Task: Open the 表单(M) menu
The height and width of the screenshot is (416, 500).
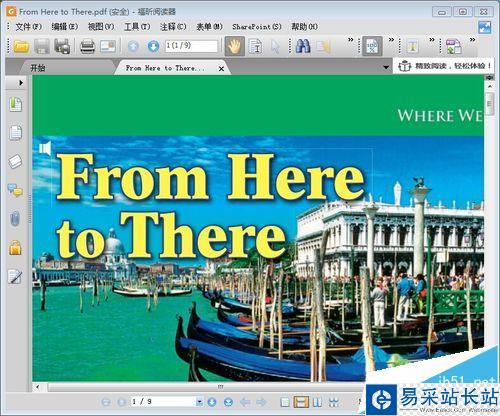Action: coord(209,27)
